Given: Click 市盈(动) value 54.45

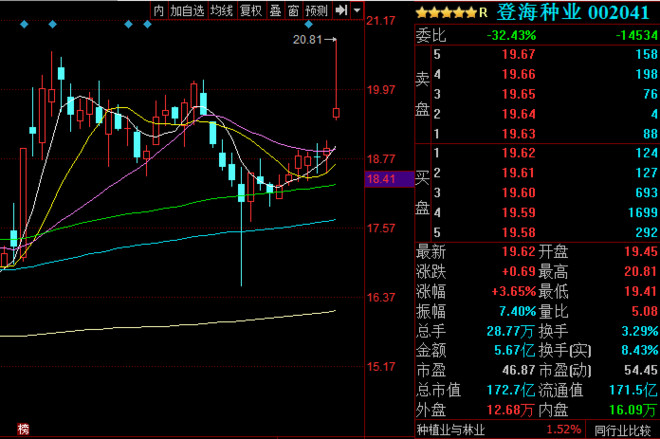Looking at the screenshot, I should coord(641,370).
